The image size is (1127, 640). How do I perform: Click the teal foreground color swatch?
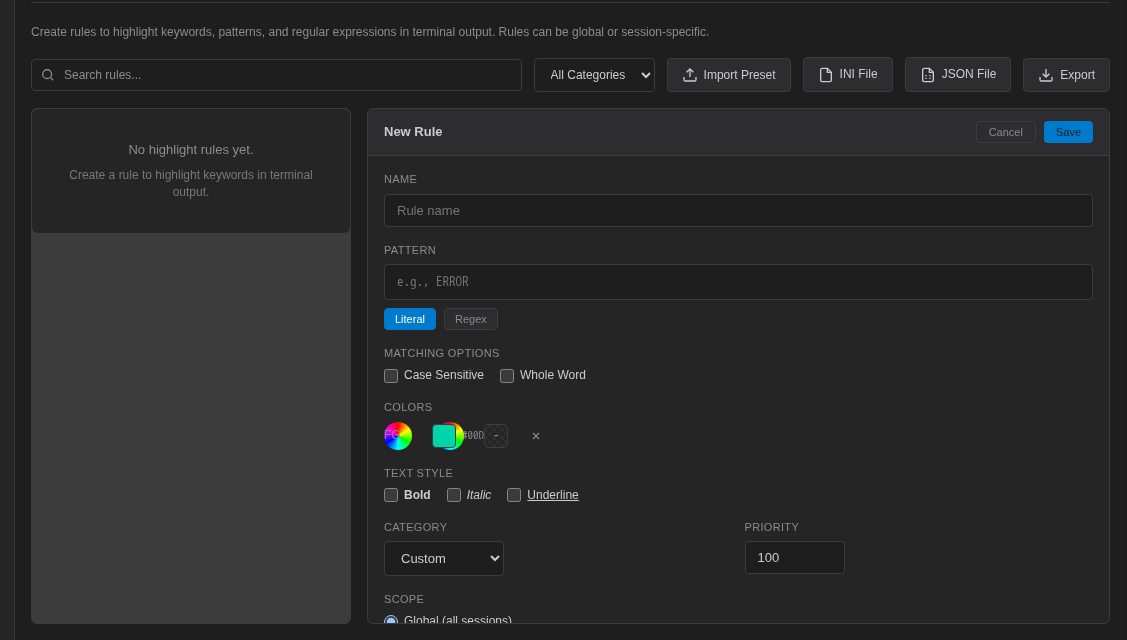444,436
